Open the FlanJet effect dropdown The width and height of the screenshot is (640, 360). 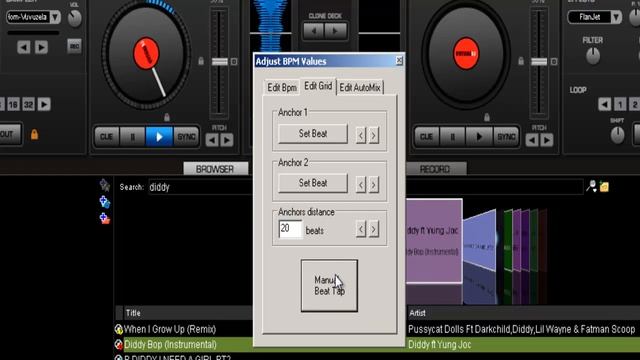coord(616,17)
